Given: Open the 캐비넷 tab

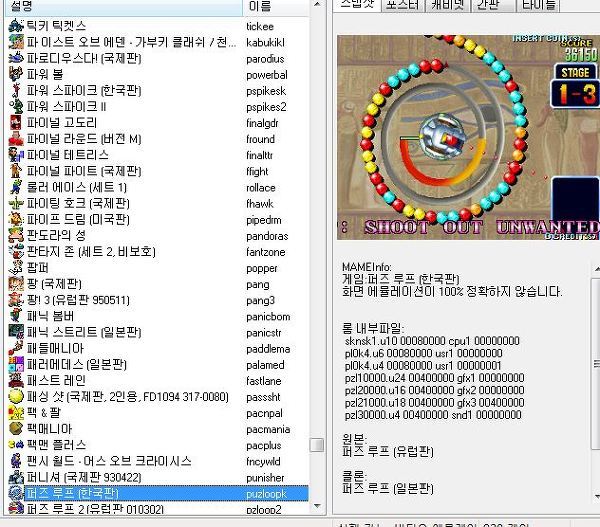Looking at the screenshot, I should pos(448,5).
